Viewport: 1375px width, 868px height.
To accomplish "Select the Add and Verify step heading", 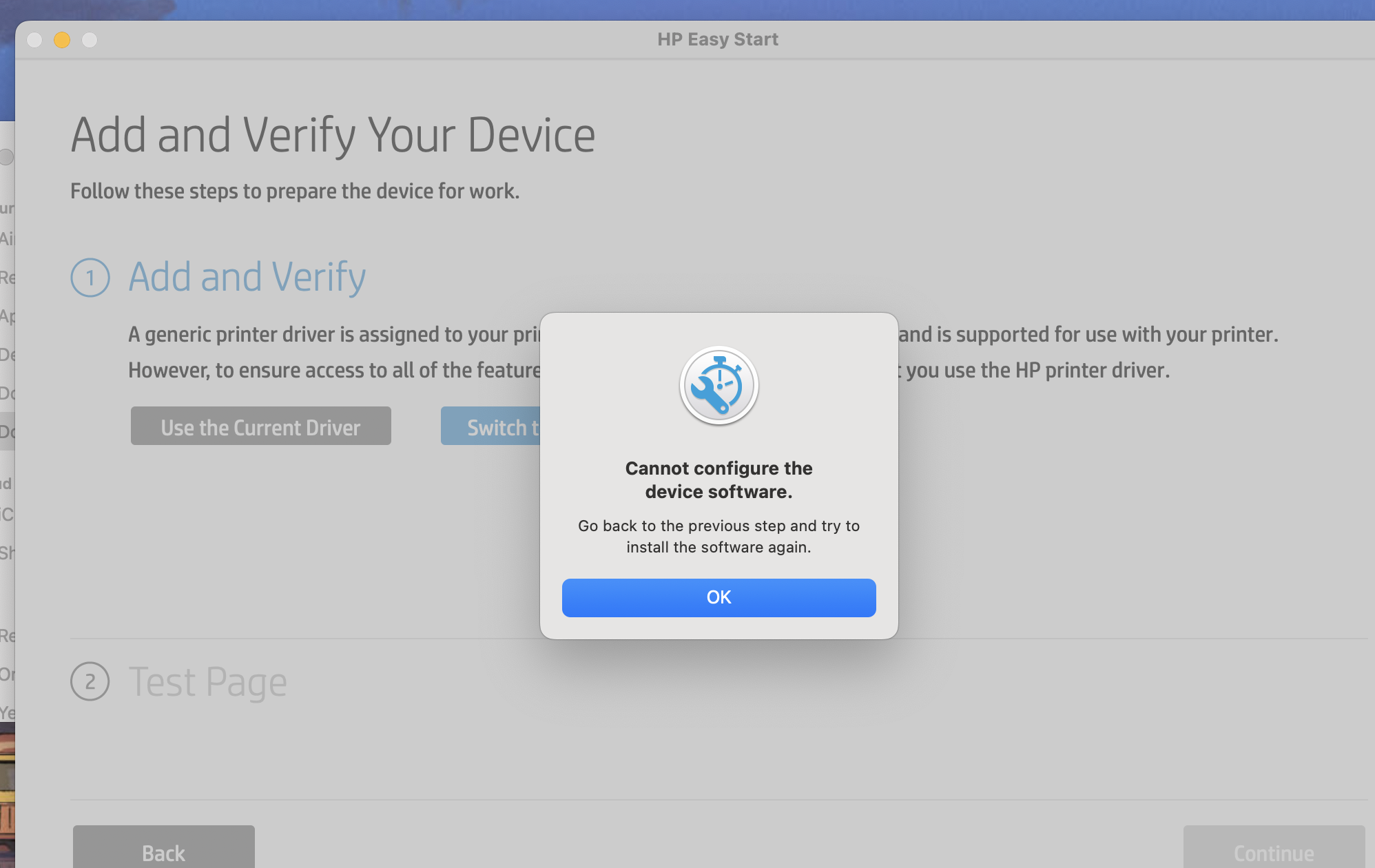I will [247, 277].
